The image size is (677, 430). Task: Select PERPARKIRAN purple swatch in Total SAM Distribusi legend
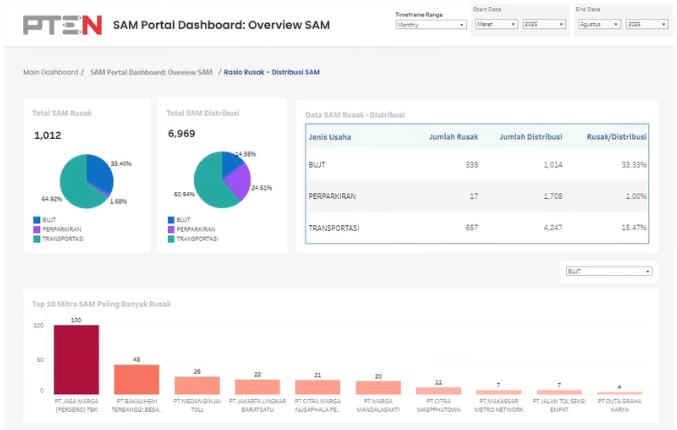tap(171, 230)
